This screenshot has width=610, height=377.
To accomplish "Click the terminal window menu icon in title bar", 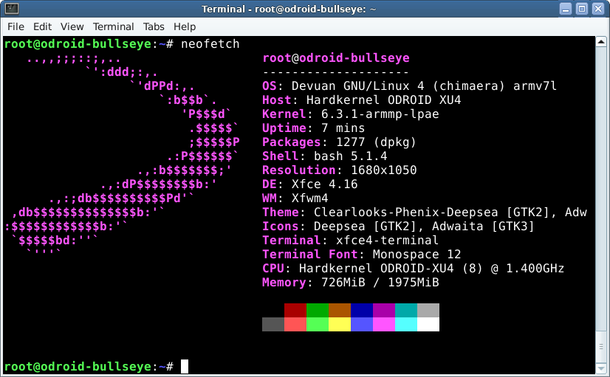I will [x=12, y=9].
